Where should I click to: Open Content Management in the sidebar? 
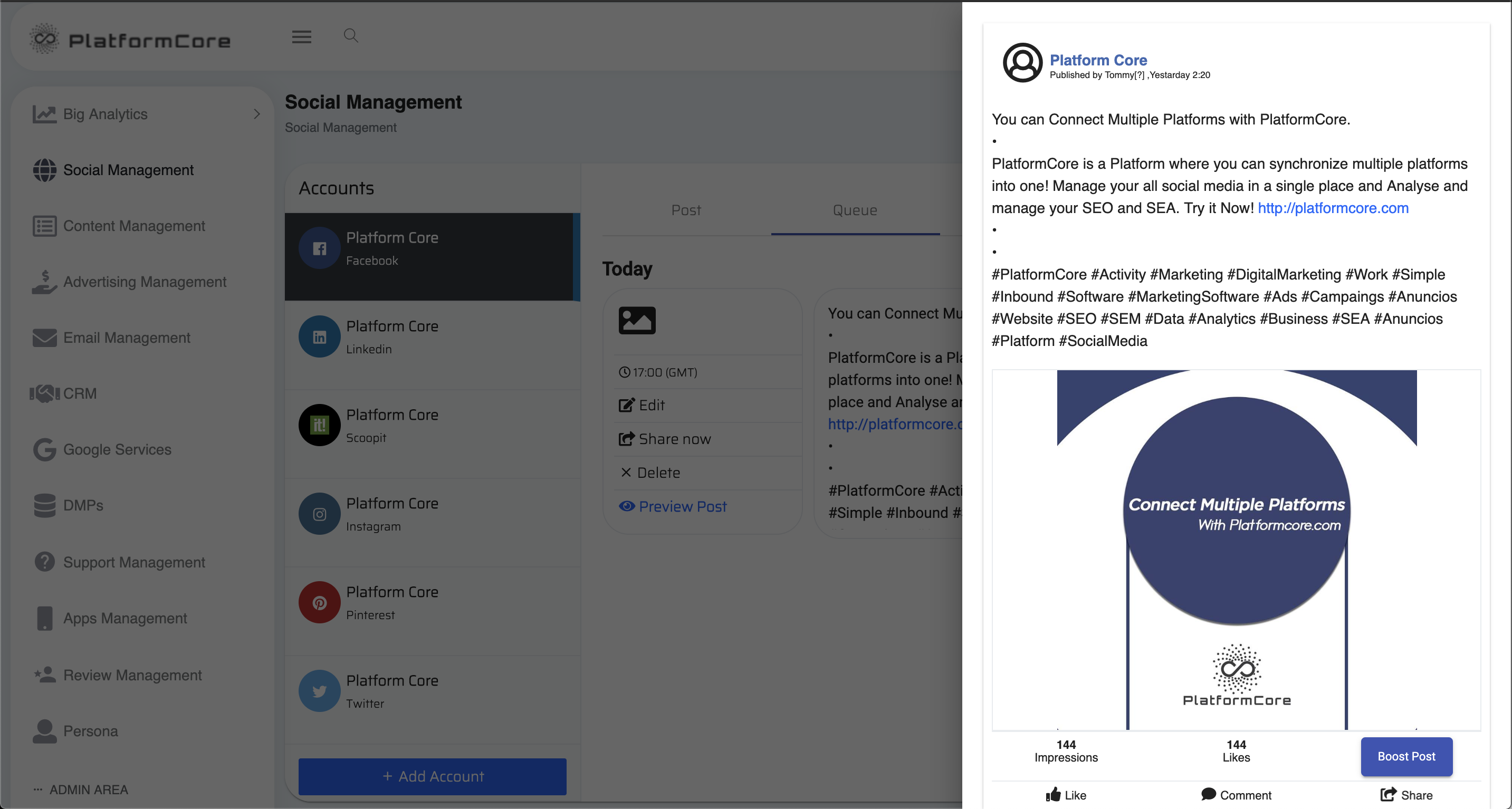(134, 226)
